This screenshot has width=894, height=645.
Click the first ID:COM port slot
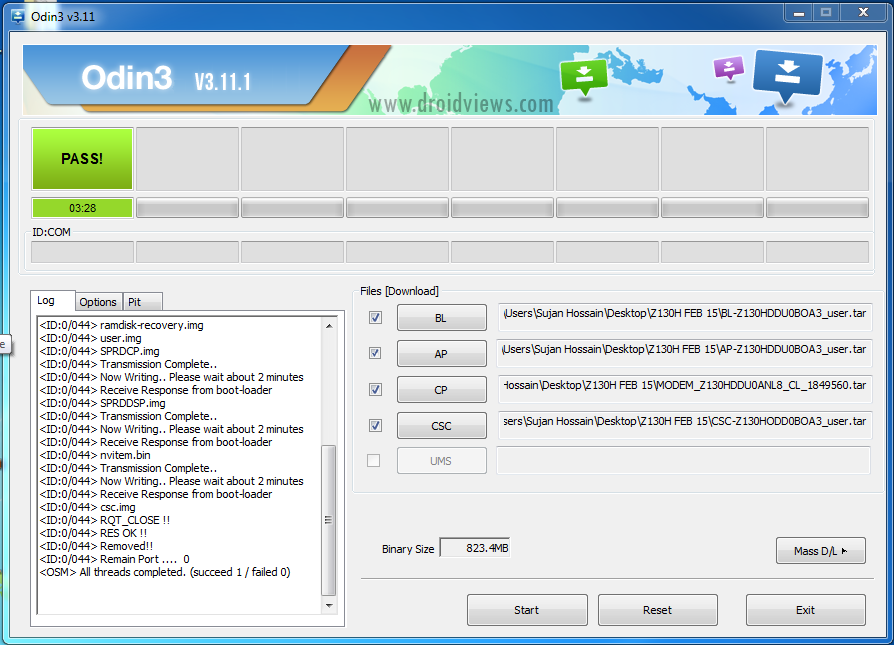(83, 251)
